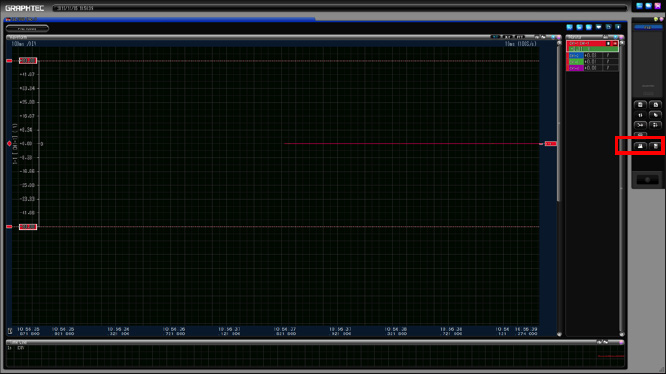This screenshot has height=375, width=666.
Task: Click the pink round icon in the Monitor header
Action: [x=621, y=37]
